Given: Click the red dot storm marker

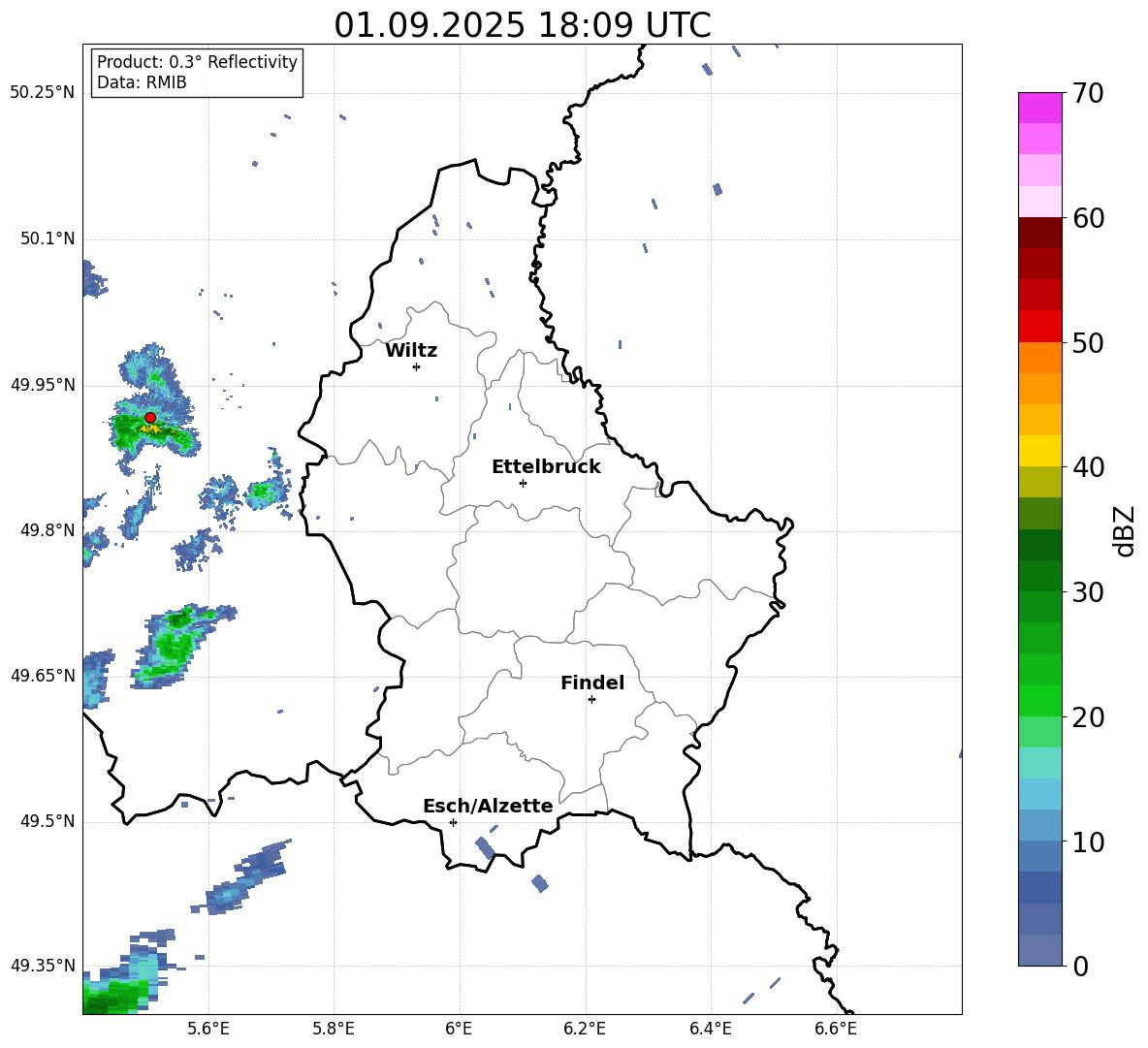Looking at the screenshot, I should click(x=150, y=417).
